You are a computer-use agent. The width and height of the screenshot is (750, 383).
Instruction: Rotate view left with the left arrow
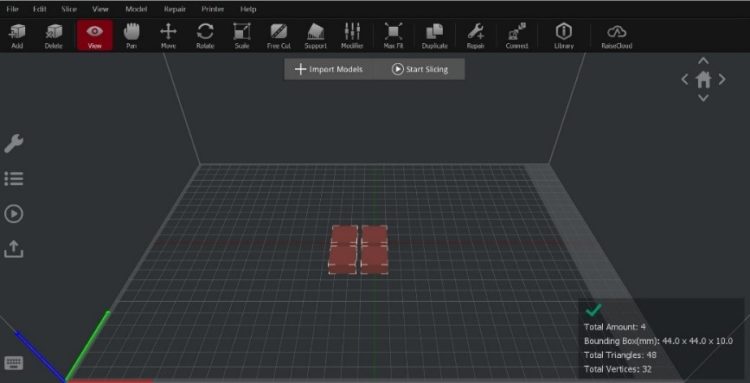[x=685, y=79]
